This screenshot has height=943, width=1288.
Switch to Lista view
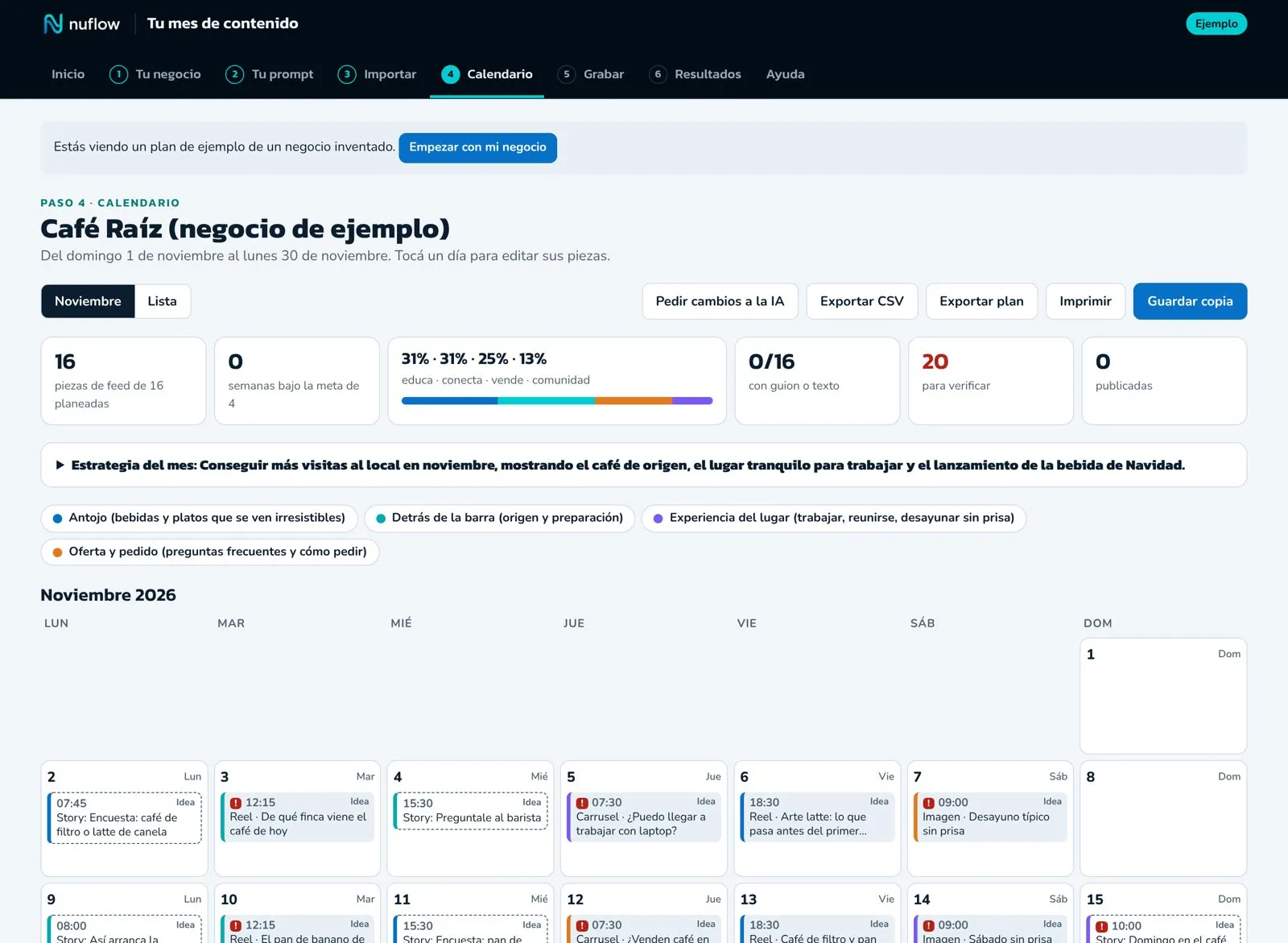162,301
